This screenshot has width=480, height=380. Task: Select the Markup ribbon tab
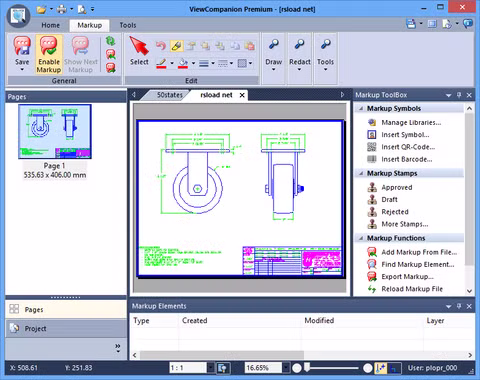90,25
